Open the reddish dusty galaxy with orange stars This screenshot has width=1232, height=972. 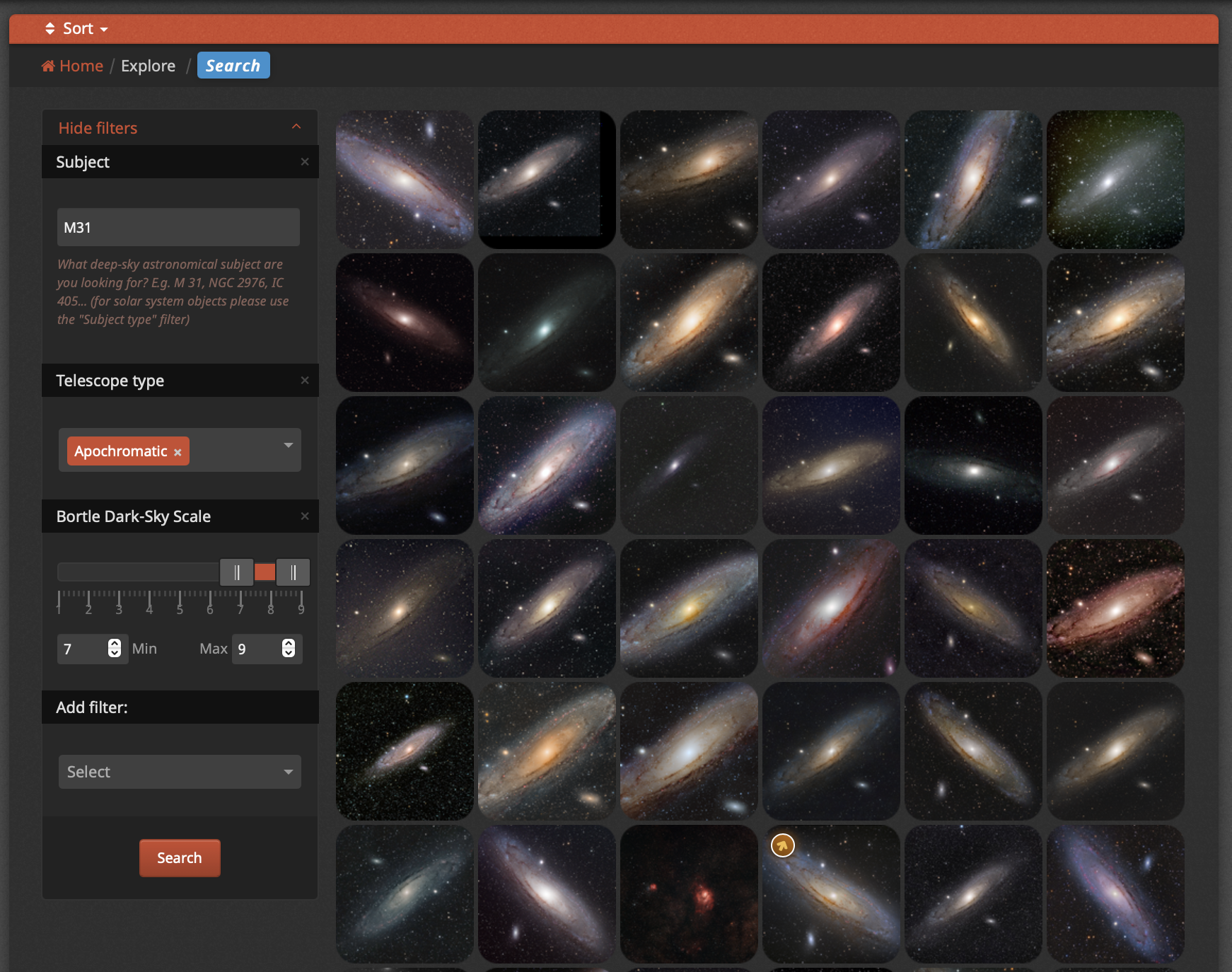tap(1115, 608)
